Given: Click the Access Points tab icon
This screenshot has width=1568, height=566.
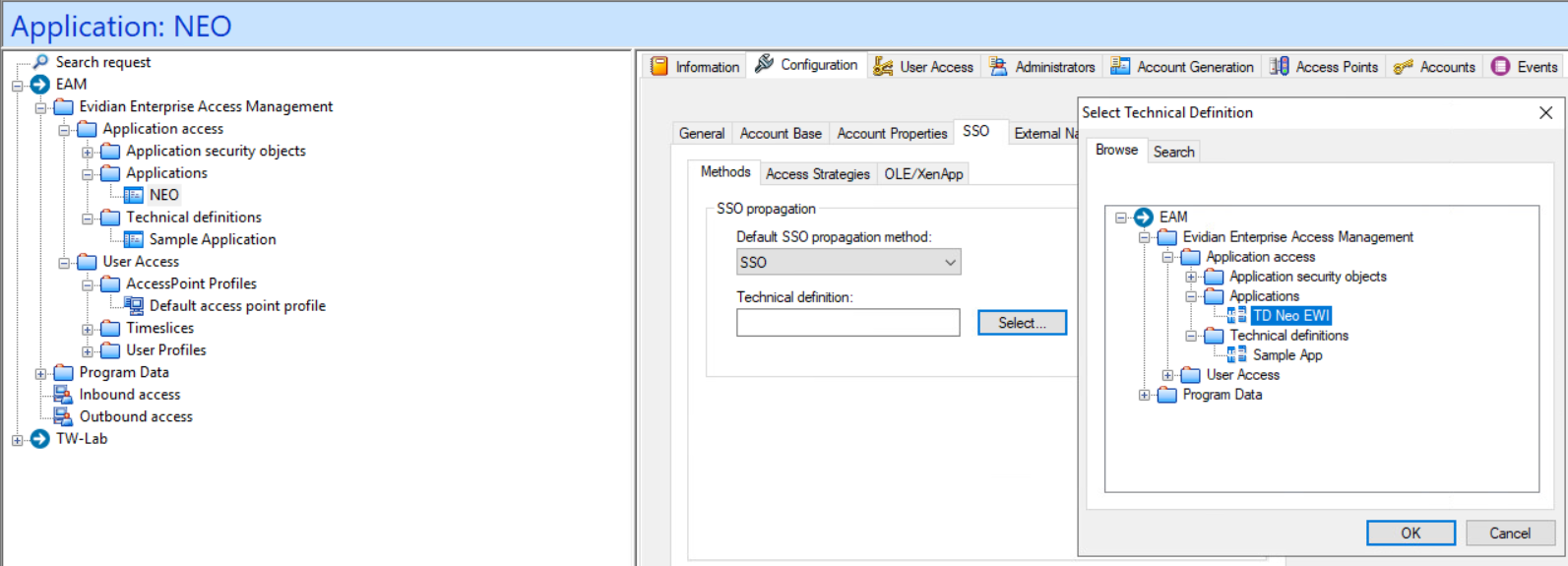Looking at the screenshot, I should [x=1279, y=66].
